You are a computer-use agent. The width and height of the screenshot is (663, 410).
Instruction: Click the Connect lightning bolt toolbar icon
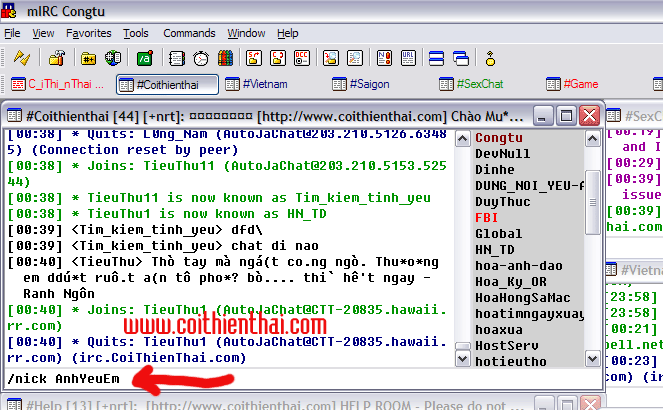tap(22, 58)
